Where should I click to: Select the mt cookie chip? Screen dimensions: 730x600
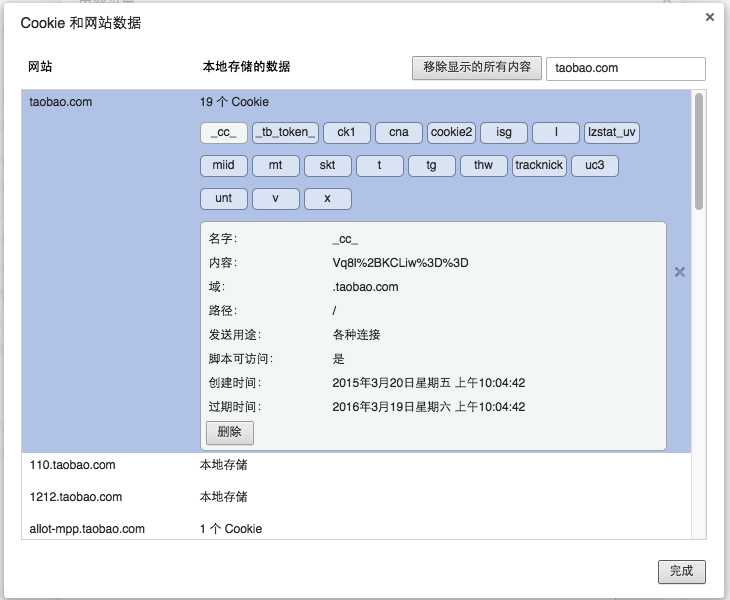(x=276, y=166)
